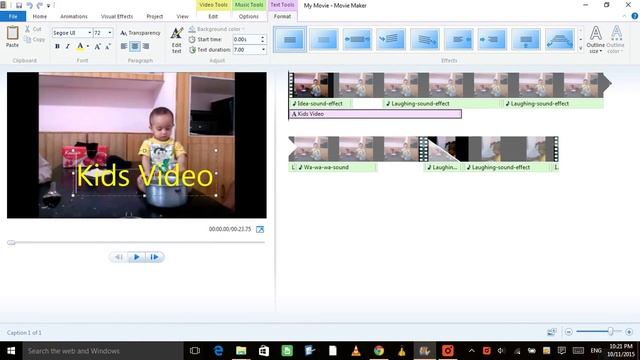
Task: Select the third text effect thumbnail
Action: point(357,39)
